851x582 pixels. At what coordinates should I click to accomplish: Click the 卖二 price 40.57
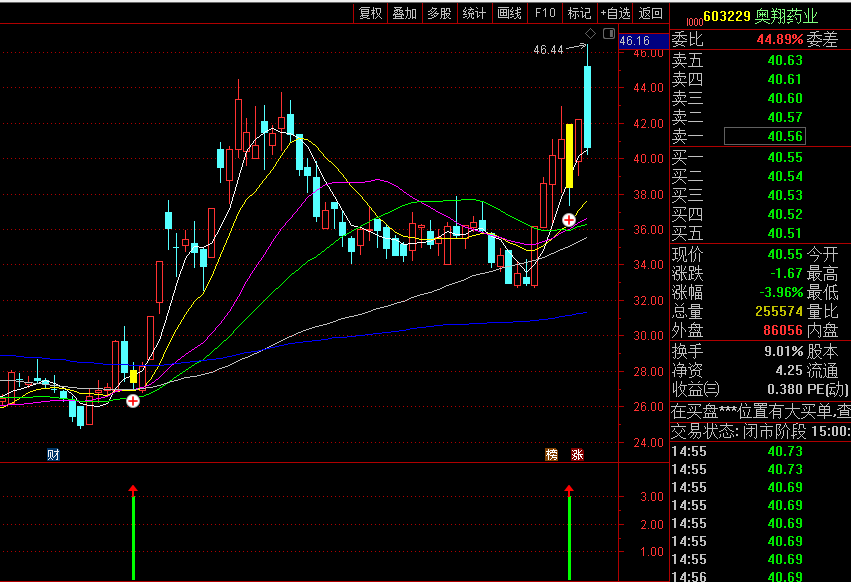click(x=785, y=117)
